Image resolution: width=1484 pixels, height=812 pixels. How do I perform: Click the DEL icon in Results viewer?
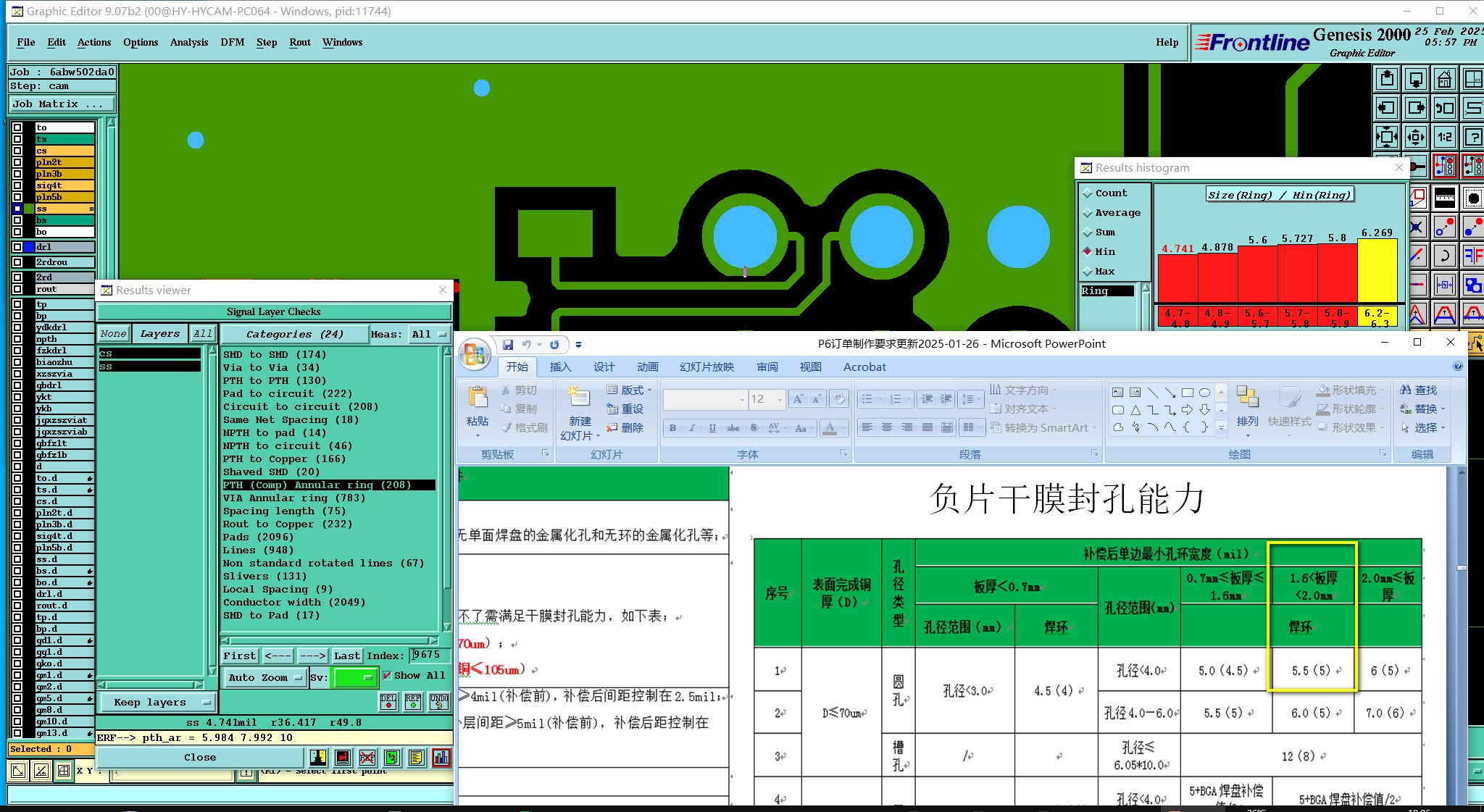(x=388, y=701)
